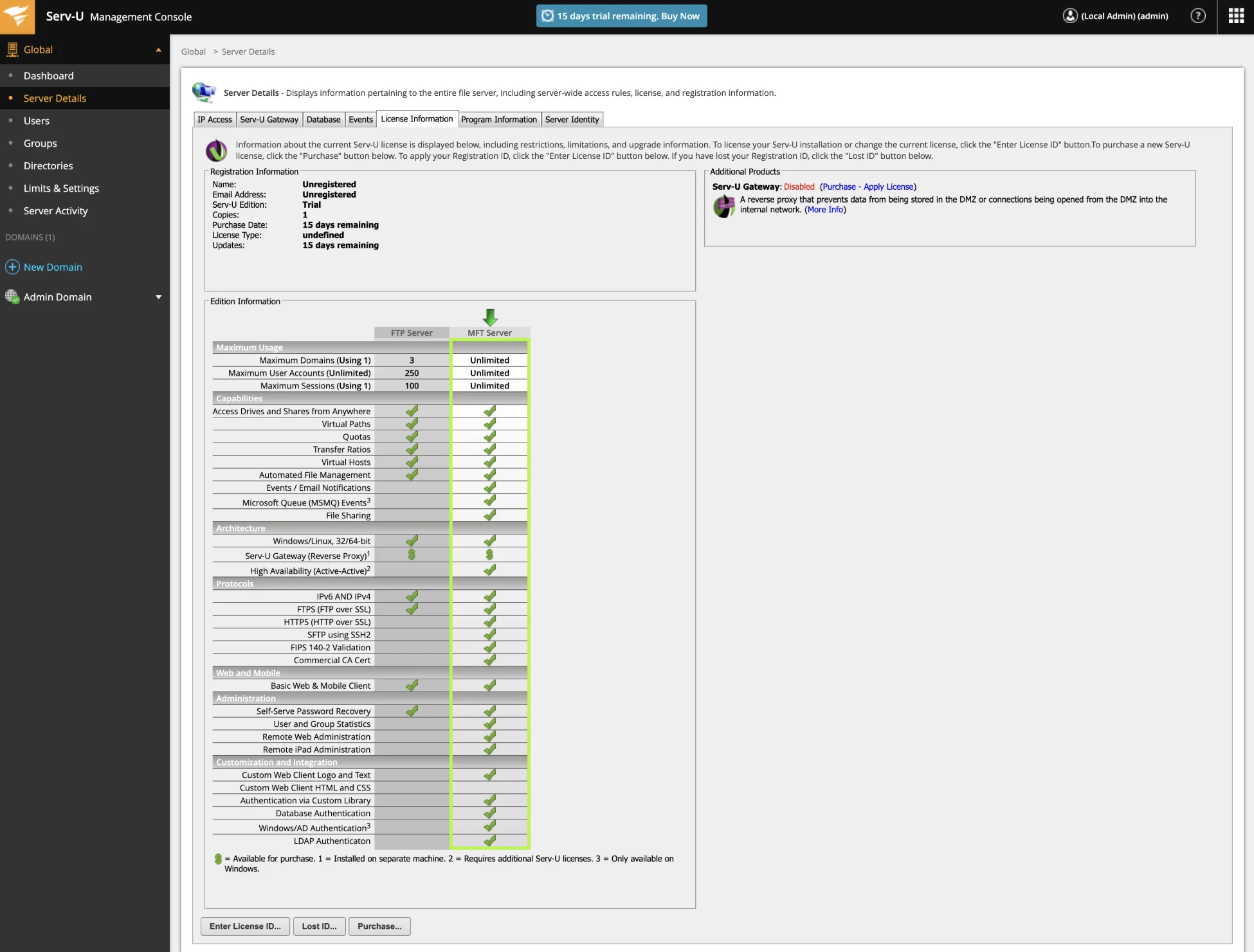Screen dimensions: 1254x952
Task: Click MFT checkmark for Remote Web Administration
Action: pyautogui.click(x=490, y=737)
